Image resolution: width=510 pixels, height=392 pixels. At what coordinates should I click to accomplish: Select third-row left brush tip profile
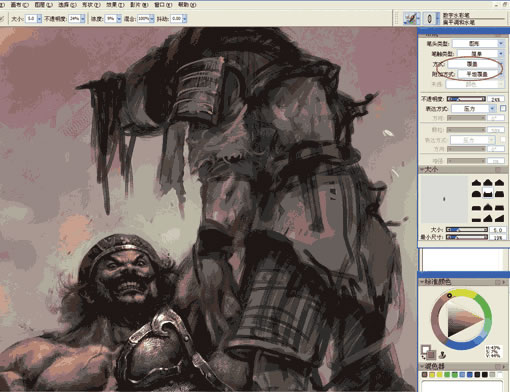[477, 207]
